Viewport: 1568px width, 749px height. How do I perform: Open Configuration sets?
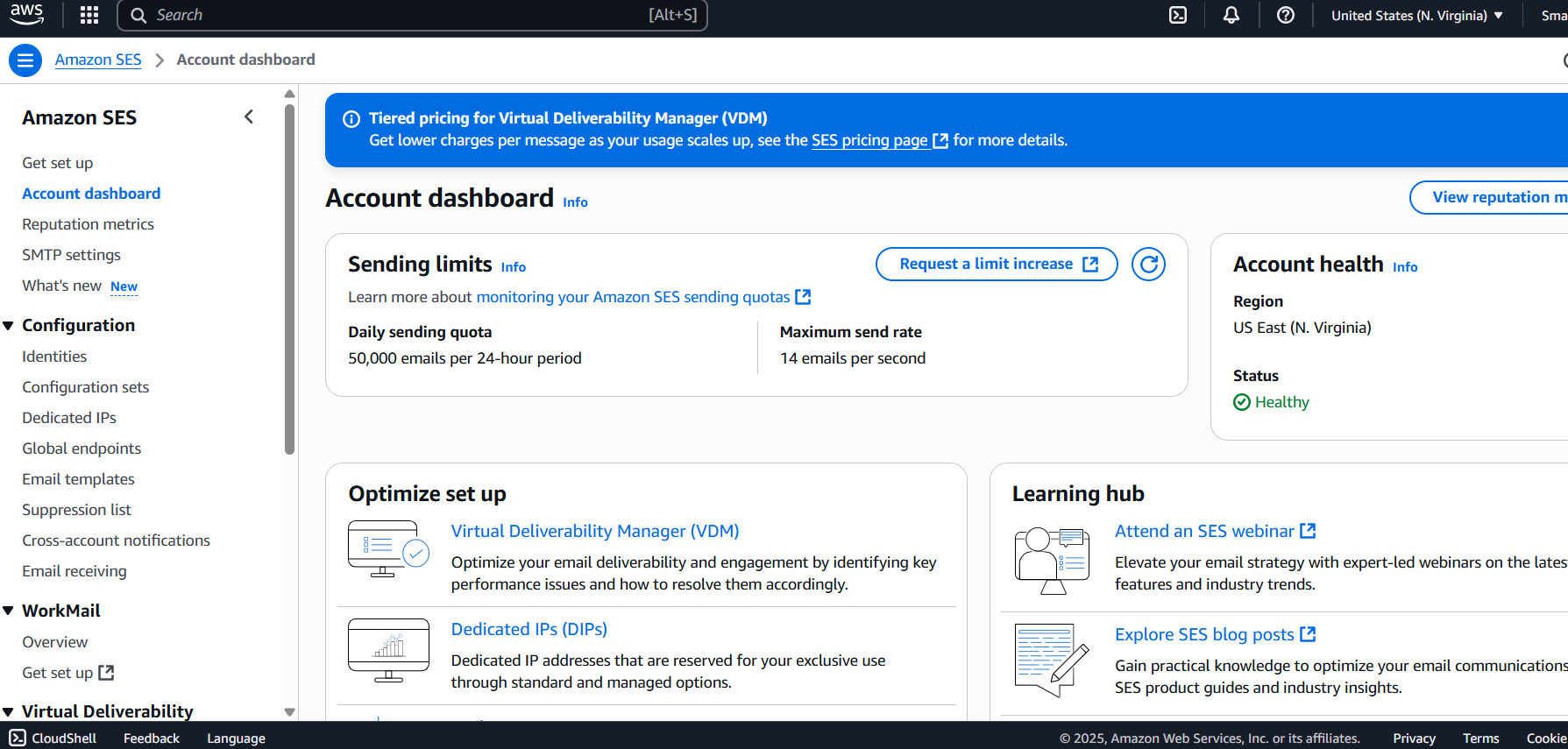[x=85, y=387]
